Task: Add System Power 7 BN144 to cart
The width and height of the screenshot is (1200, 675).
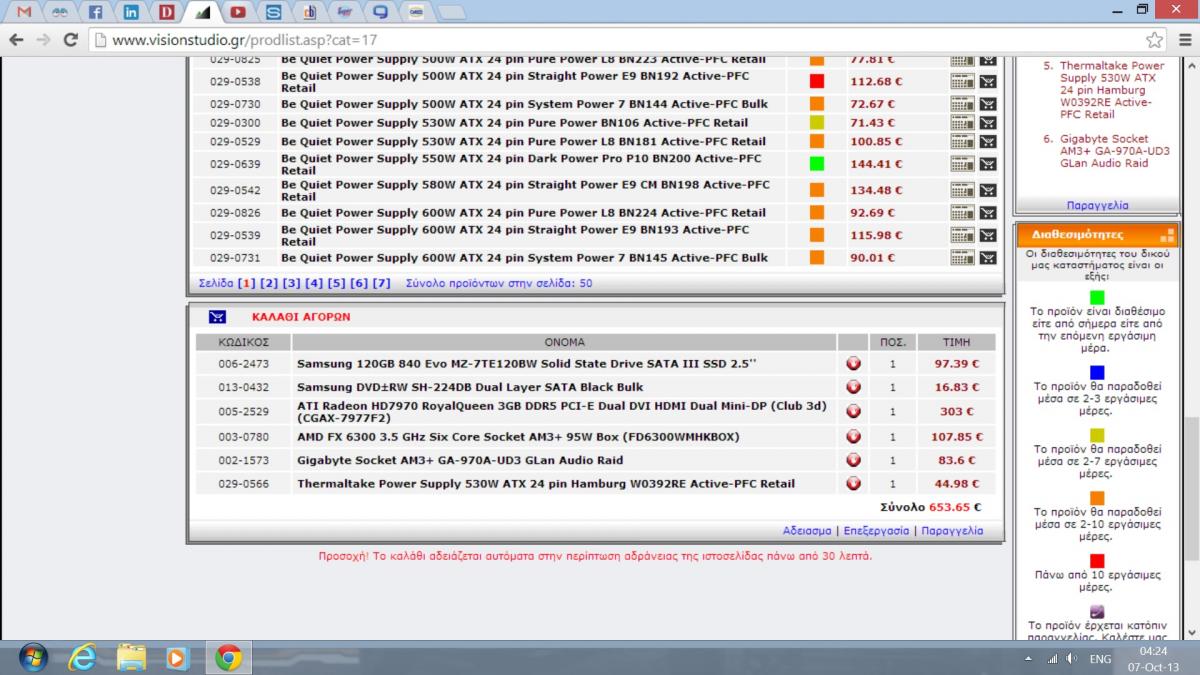Action: click(x=988, y=104)
